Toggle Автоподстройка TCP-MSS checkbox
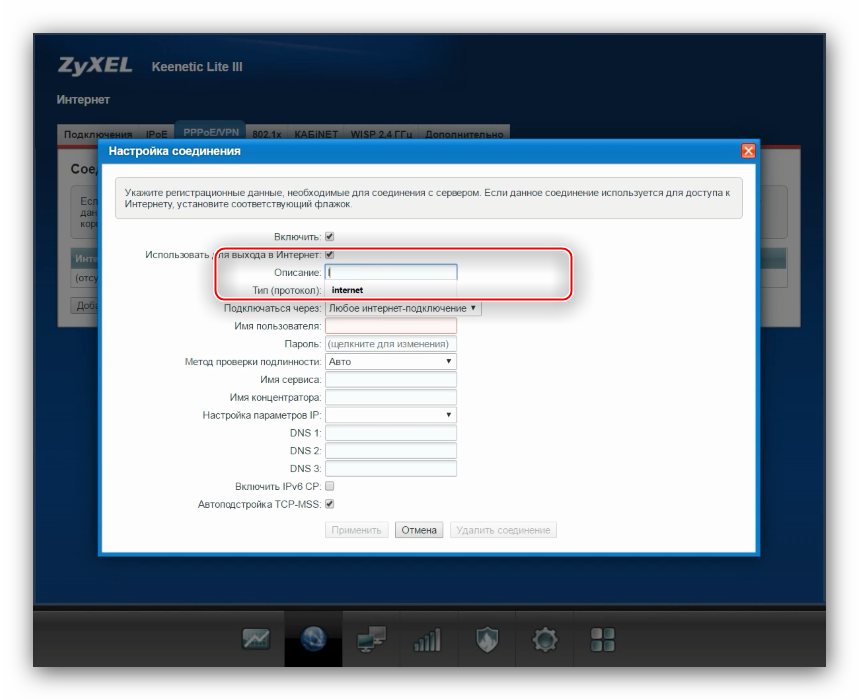 click(329, 504)
